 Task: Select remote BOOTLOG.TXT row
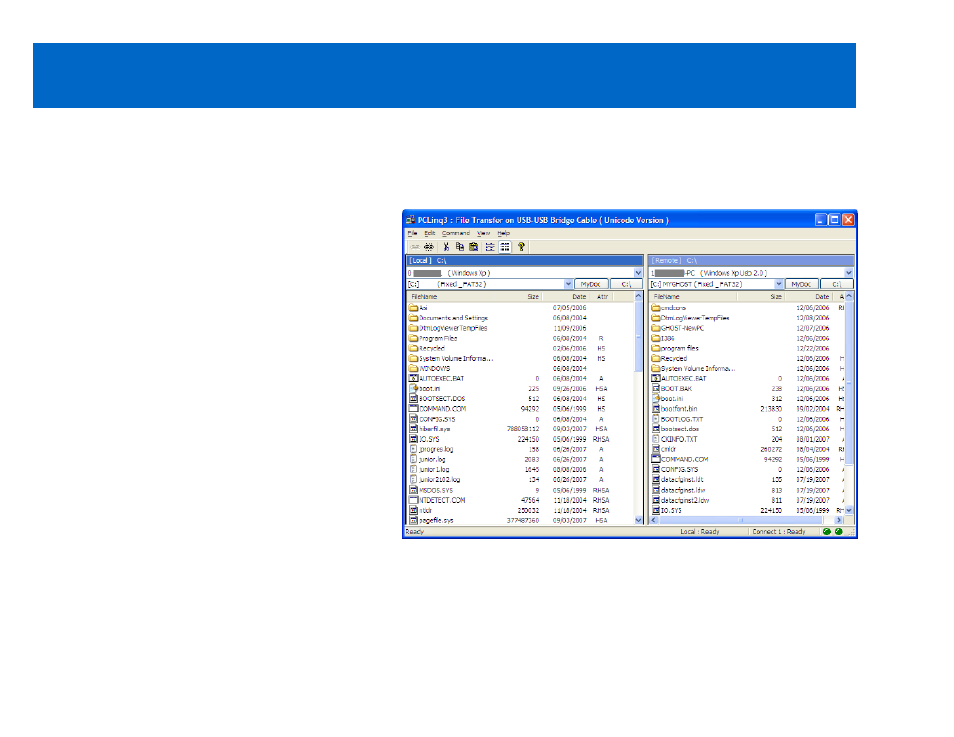tap(747, 419)
